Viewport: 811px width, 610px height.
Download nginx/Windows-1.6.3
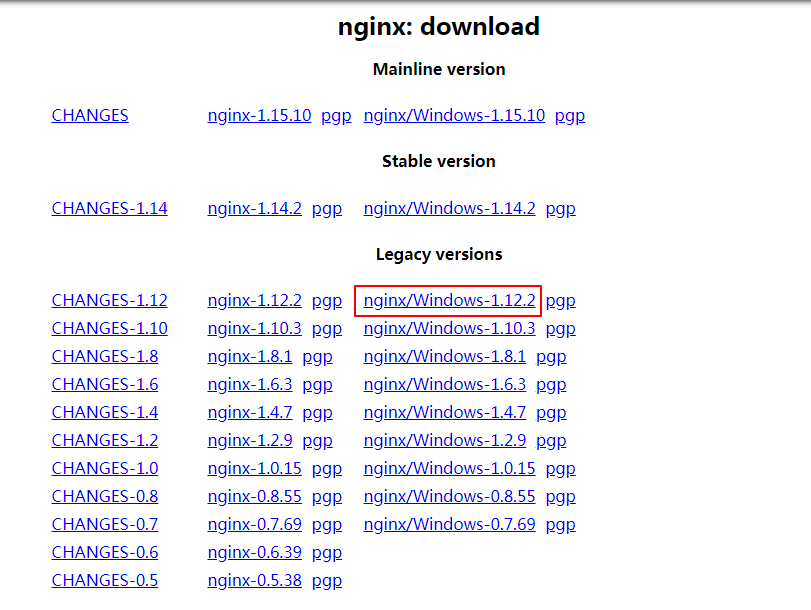click(x=445, y=384)
